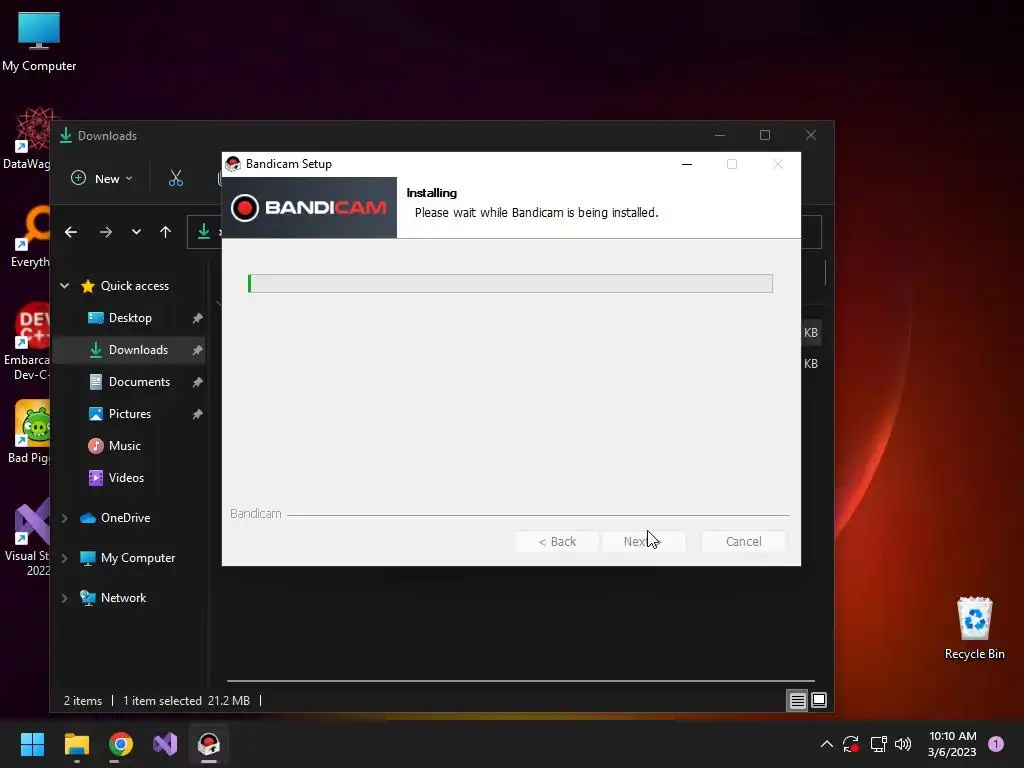
Task: Go back in File Explorer navigation
Action: click(x=71, y=232)
